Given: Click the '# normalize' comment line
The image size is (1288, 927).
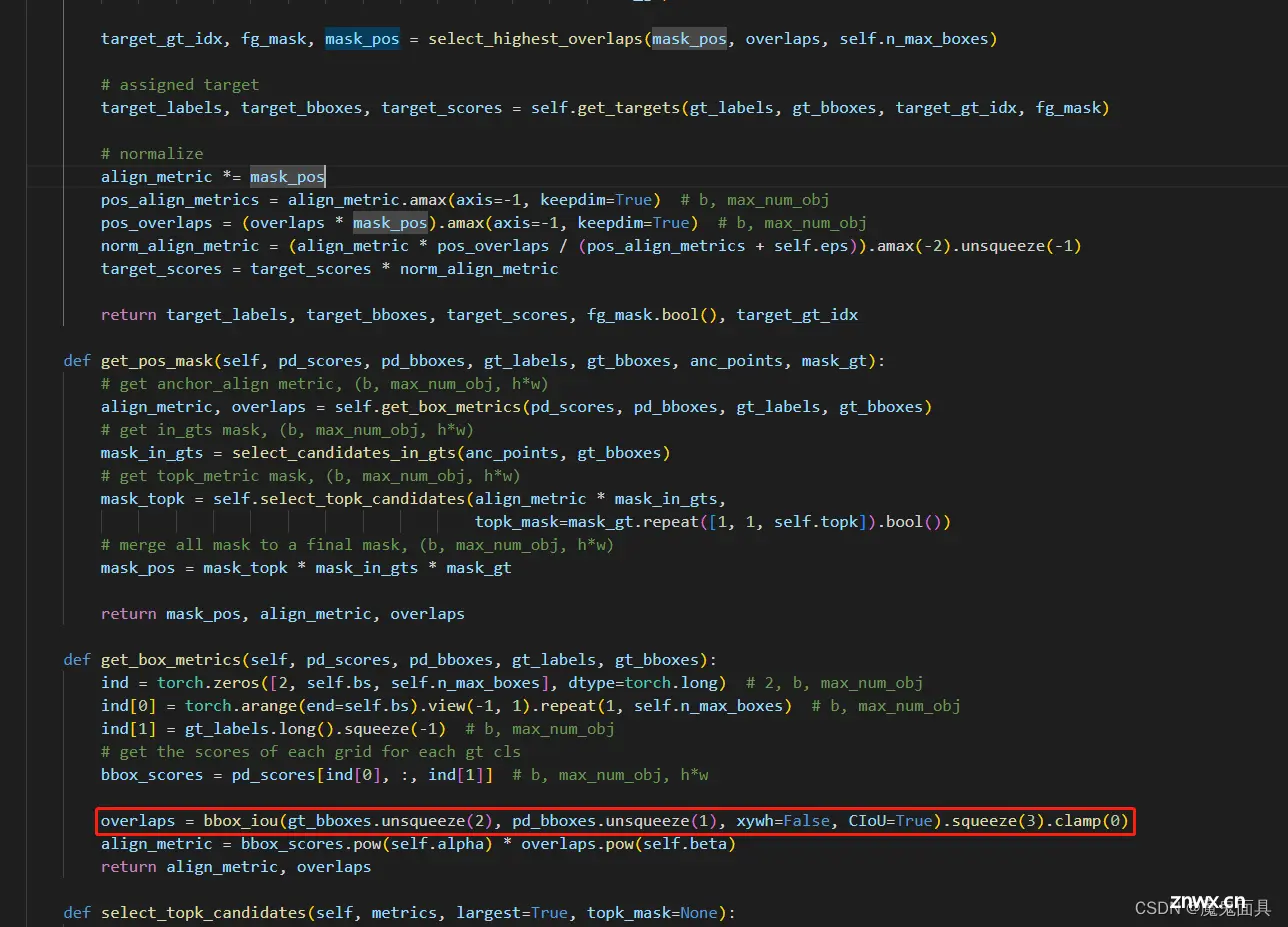Looking at the screenshot, I should (152, 154).
